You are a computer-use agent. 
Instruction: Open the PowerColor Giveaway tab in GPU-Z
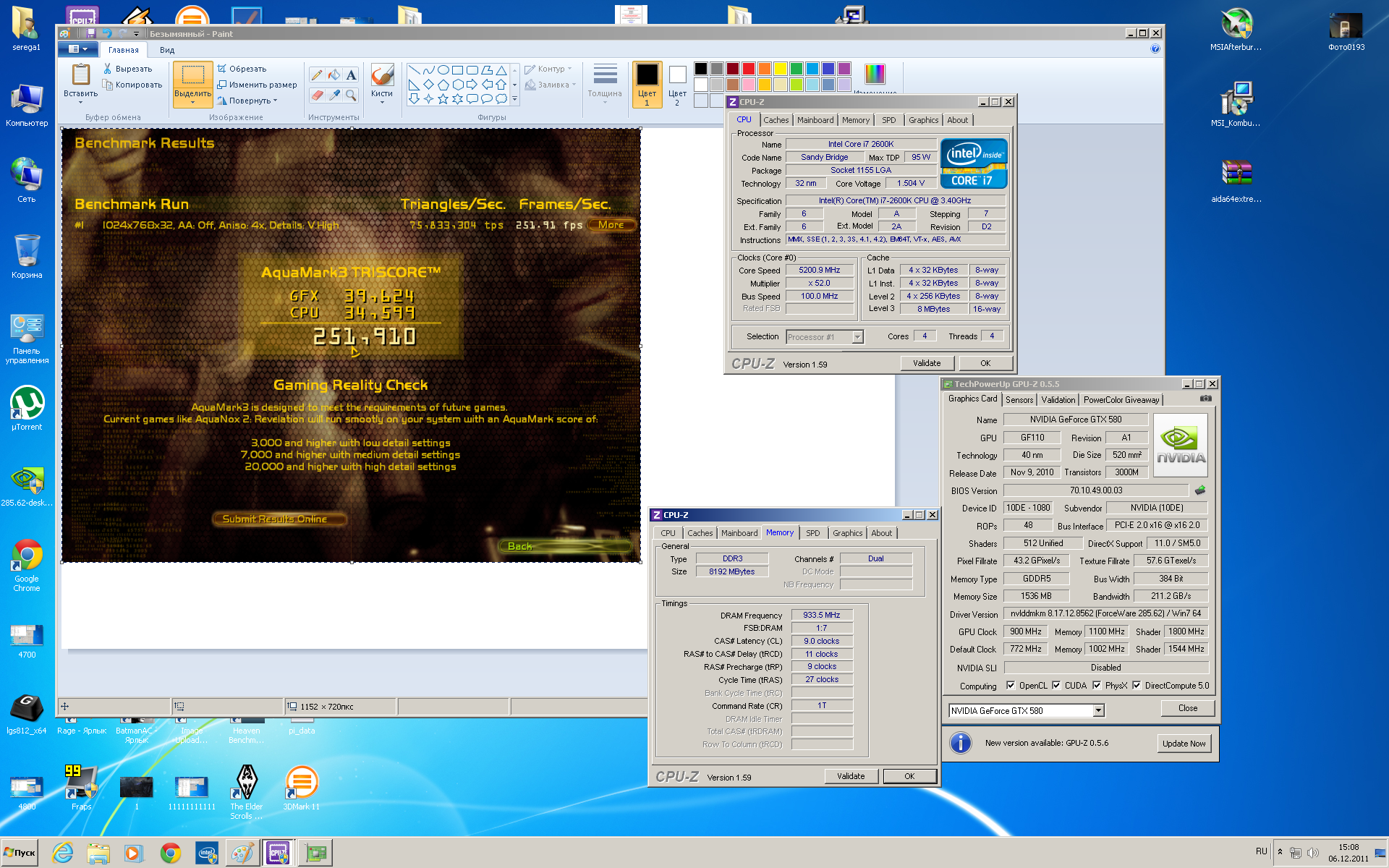pyautogui.click(x=1121, y=400)
